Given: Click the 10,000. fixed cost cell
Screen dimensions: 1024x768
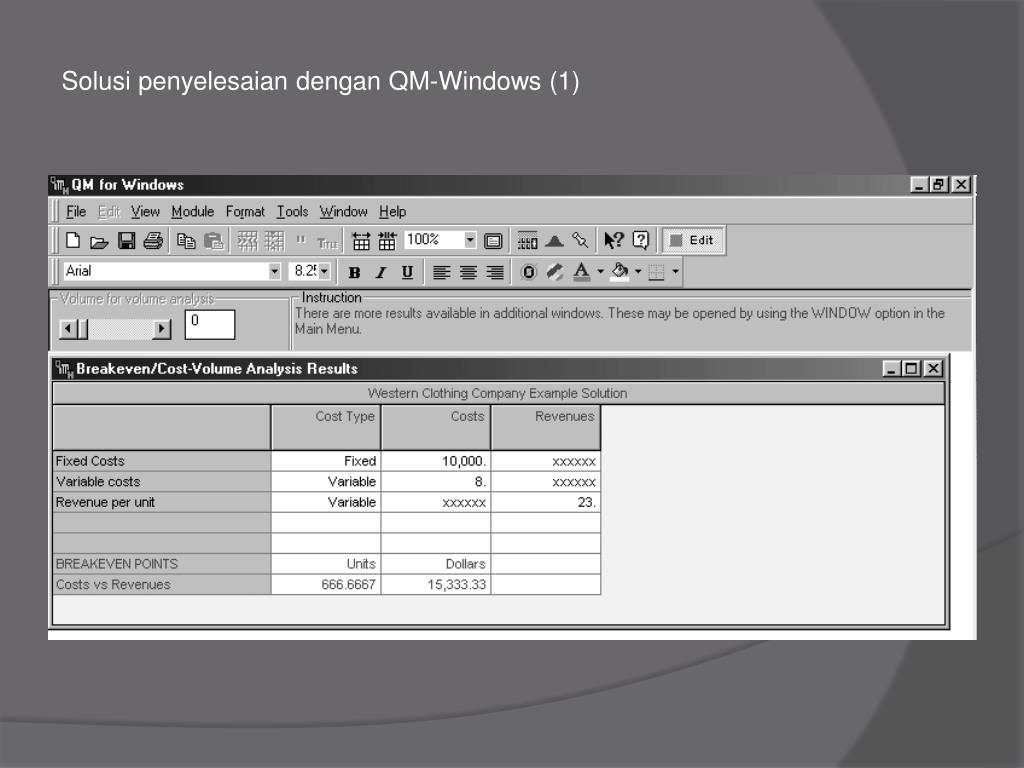Looking at the screenshot, I should [x=436, y=461].
